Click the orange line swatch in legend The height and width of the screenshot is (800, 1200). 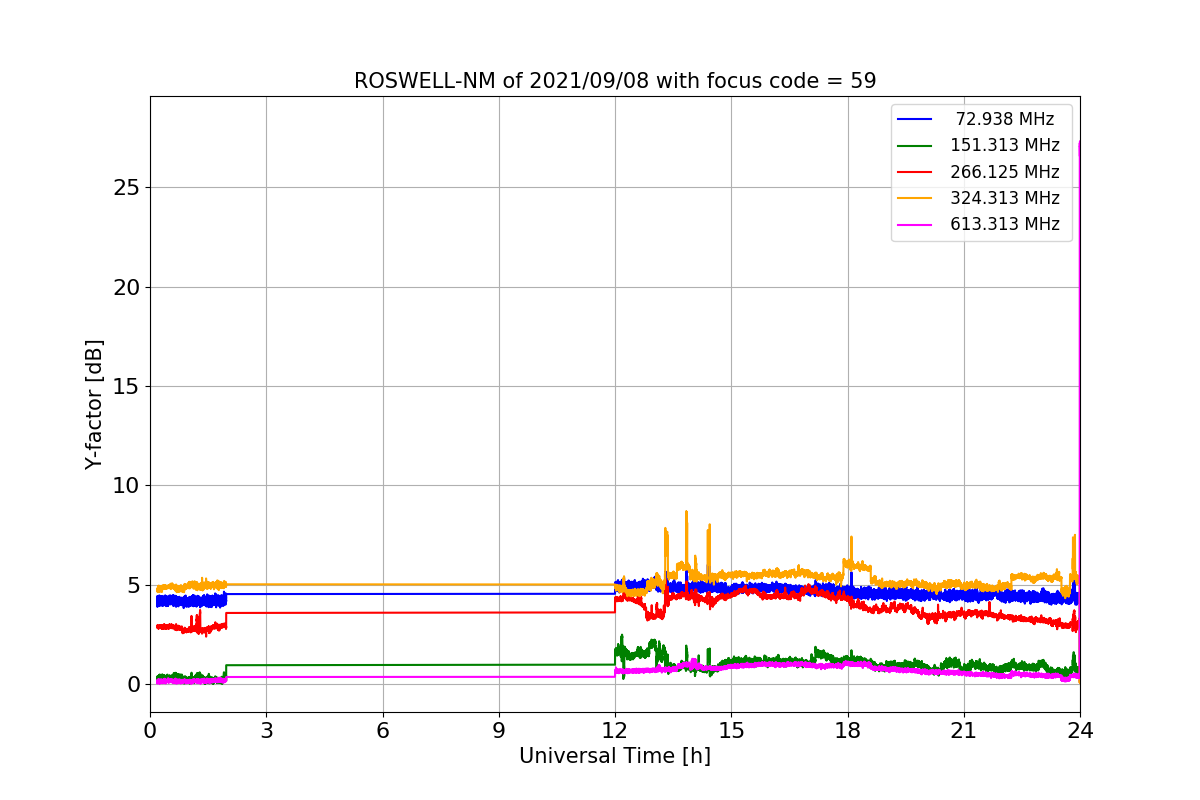pyautogui.click(x=915, y=198)
